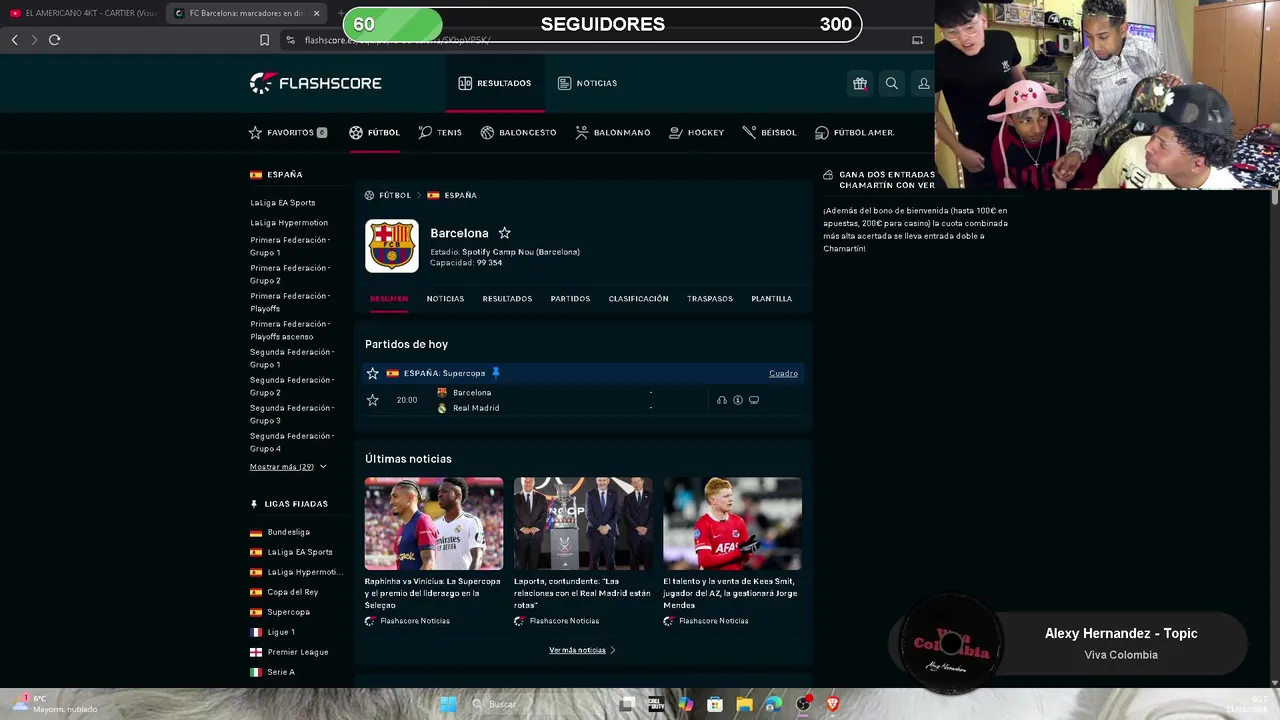Select Fútbol in the sports menu

pos(375,132)
